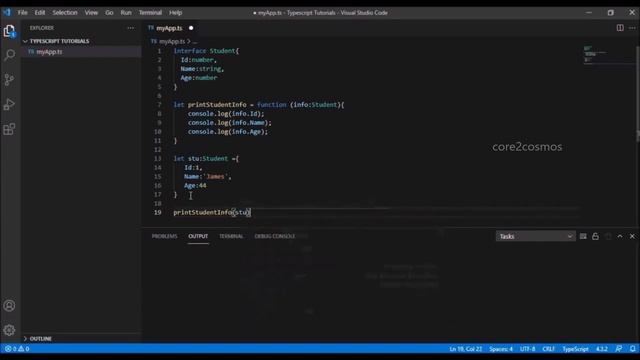
Task: Open the Accounts icon in activity bar
Action: coord(9,306)
